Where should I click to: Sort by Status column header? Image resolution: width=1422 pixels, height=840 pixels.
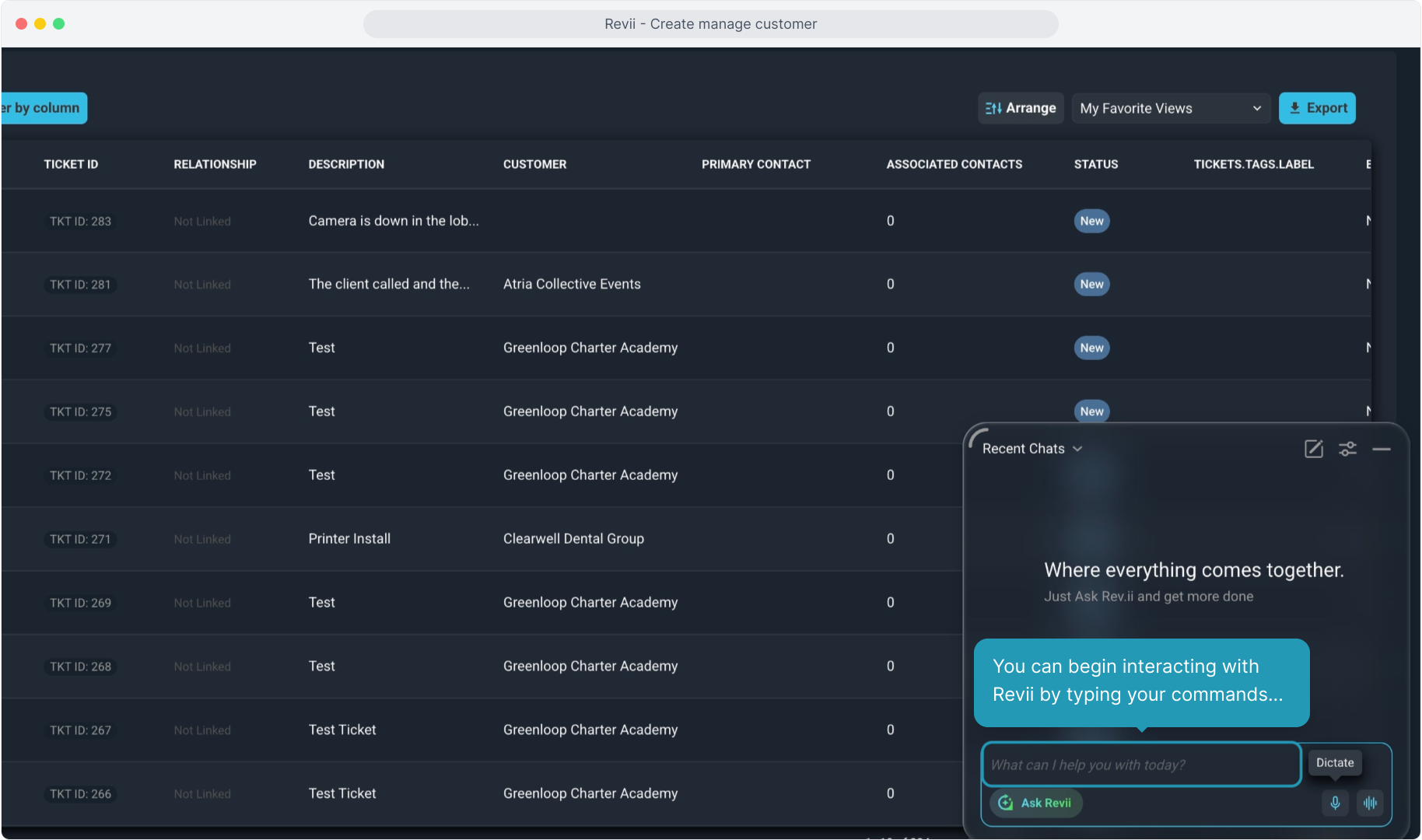[1095, 164]
